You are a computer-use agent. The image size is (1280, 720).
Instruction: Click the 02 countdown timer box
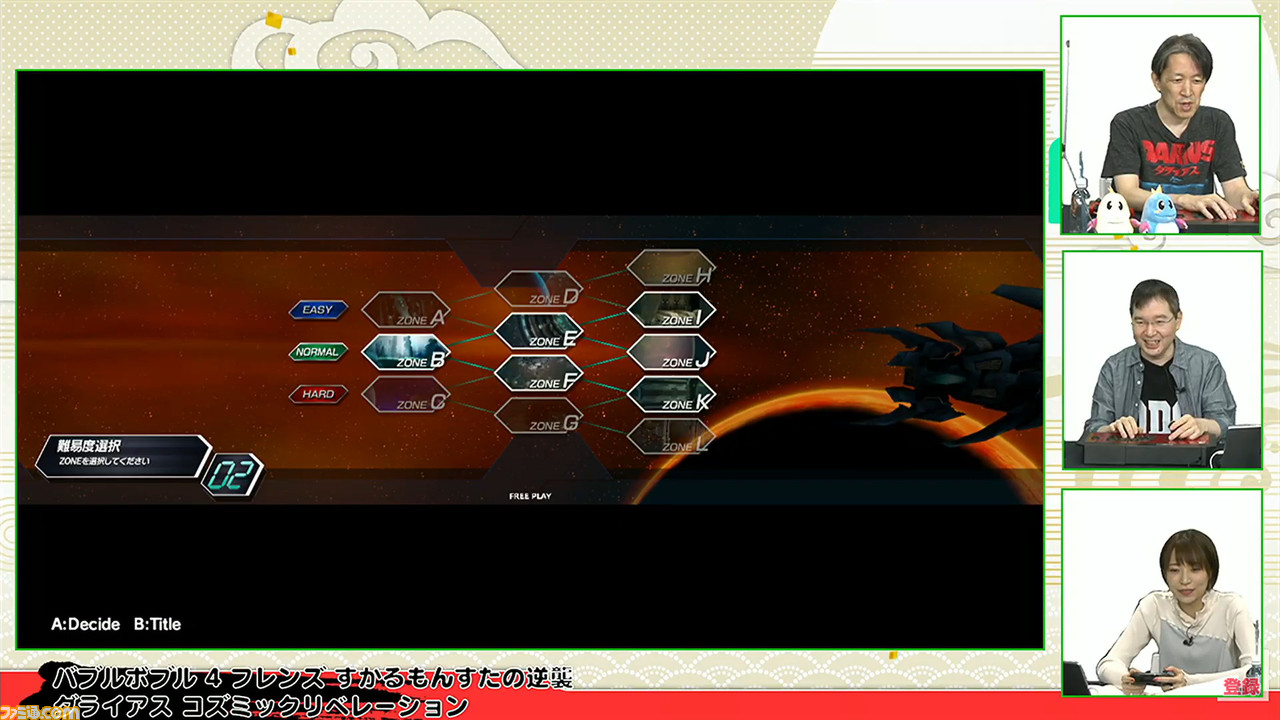[232, 476]
